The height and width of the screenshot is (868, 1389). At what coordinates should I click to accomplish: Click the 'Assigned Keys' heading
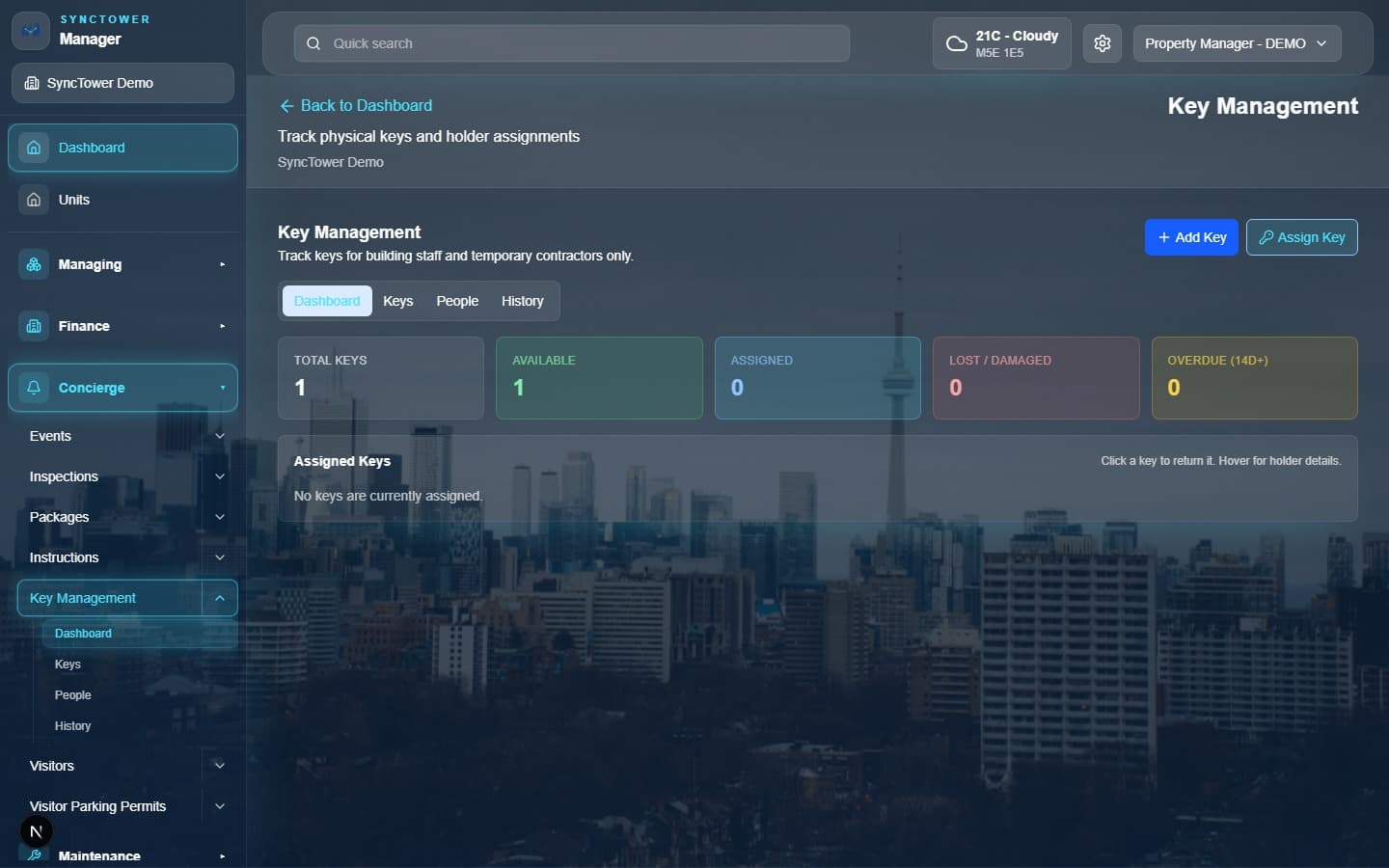[x=342, y=461]
